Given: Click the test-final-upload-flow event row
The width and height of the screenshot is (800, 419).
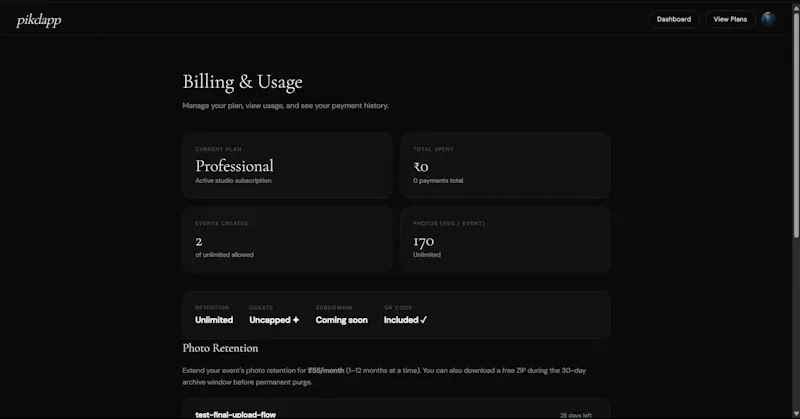Looking at the screenshot, I should pos(396,409).
